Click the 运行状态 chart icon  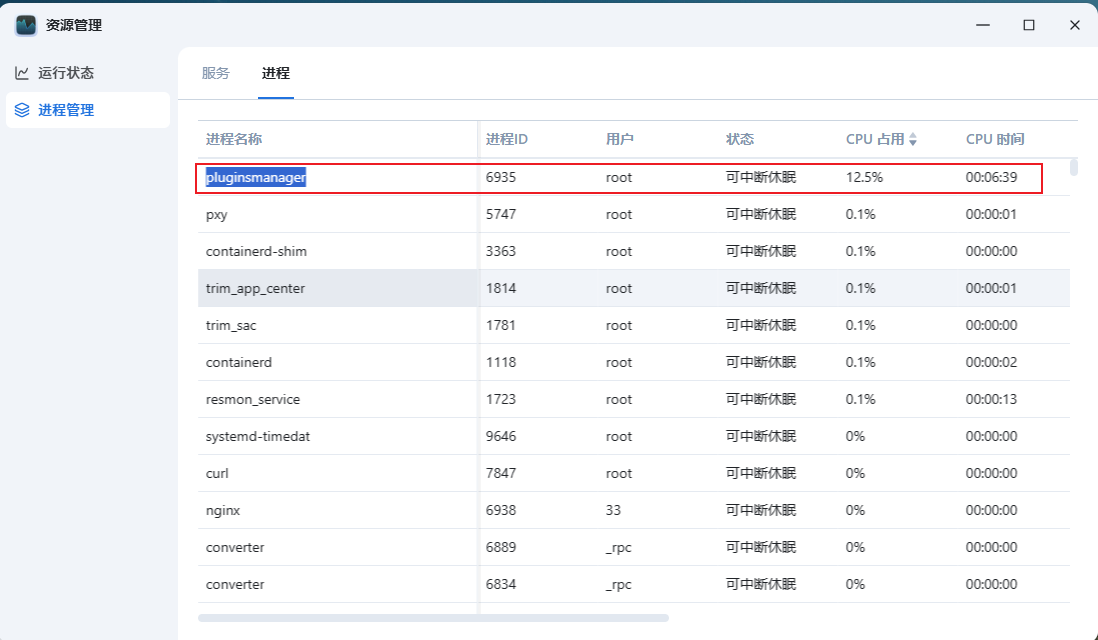[x=22, y=73]
